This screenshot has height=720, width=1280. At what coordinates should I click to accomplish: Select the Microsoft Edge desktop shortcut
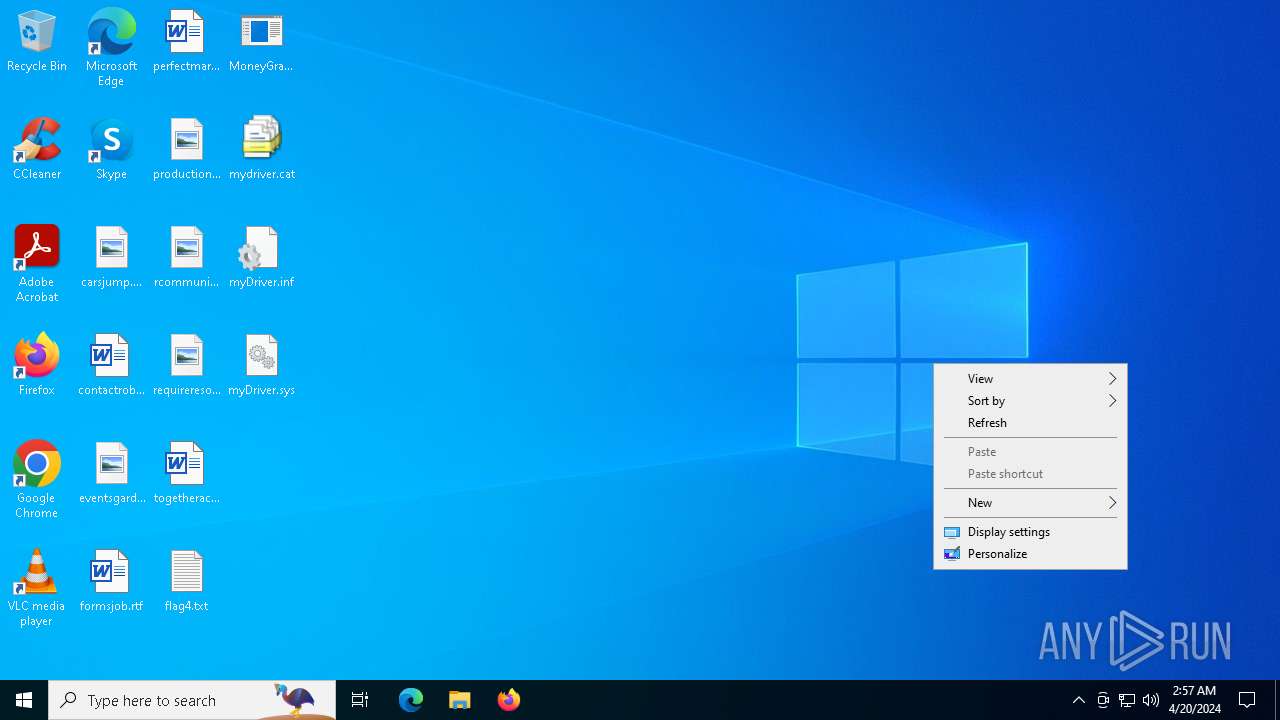point(111,48)
